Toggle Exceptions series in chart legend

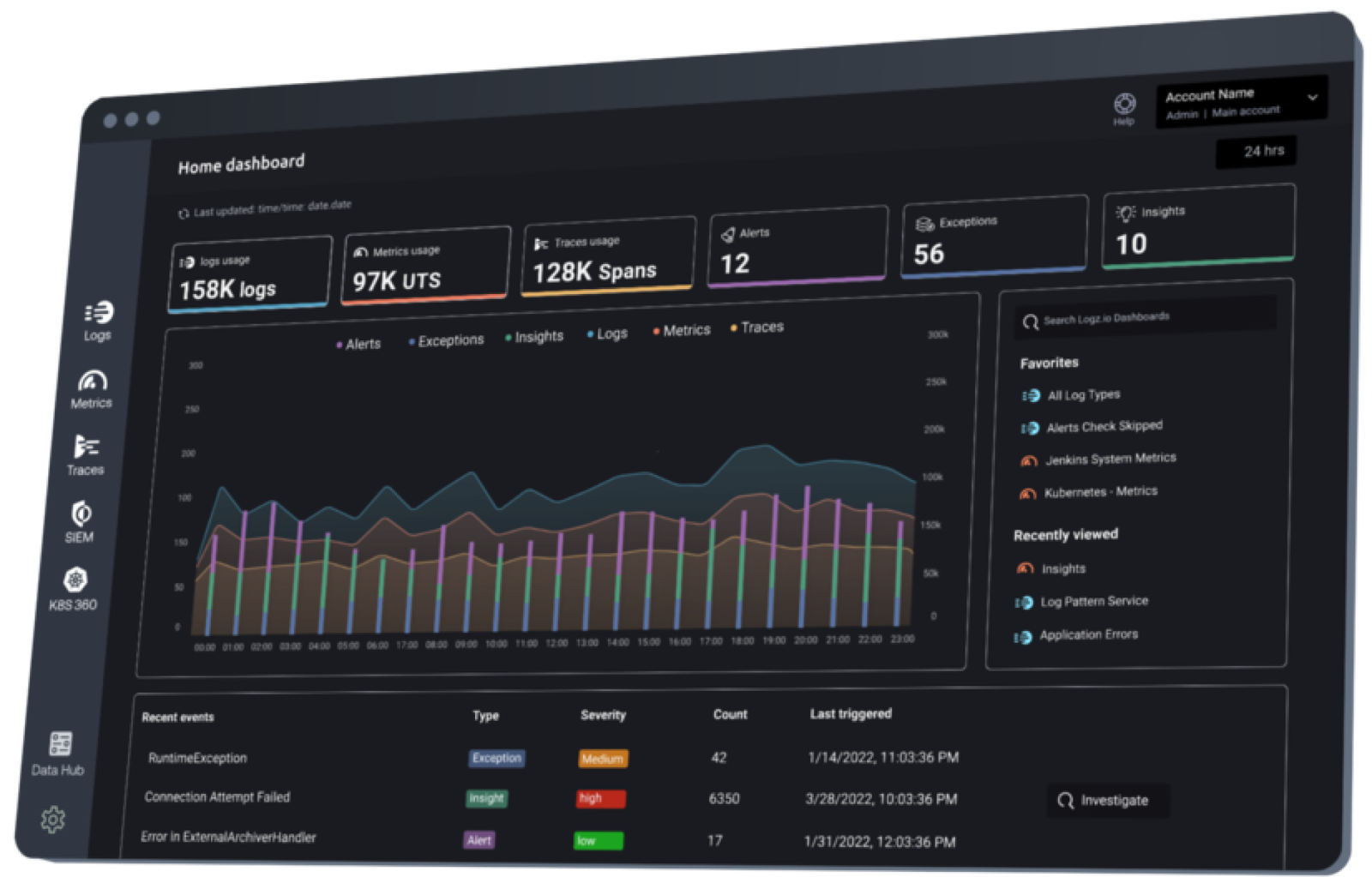click(x=446, y=340)
